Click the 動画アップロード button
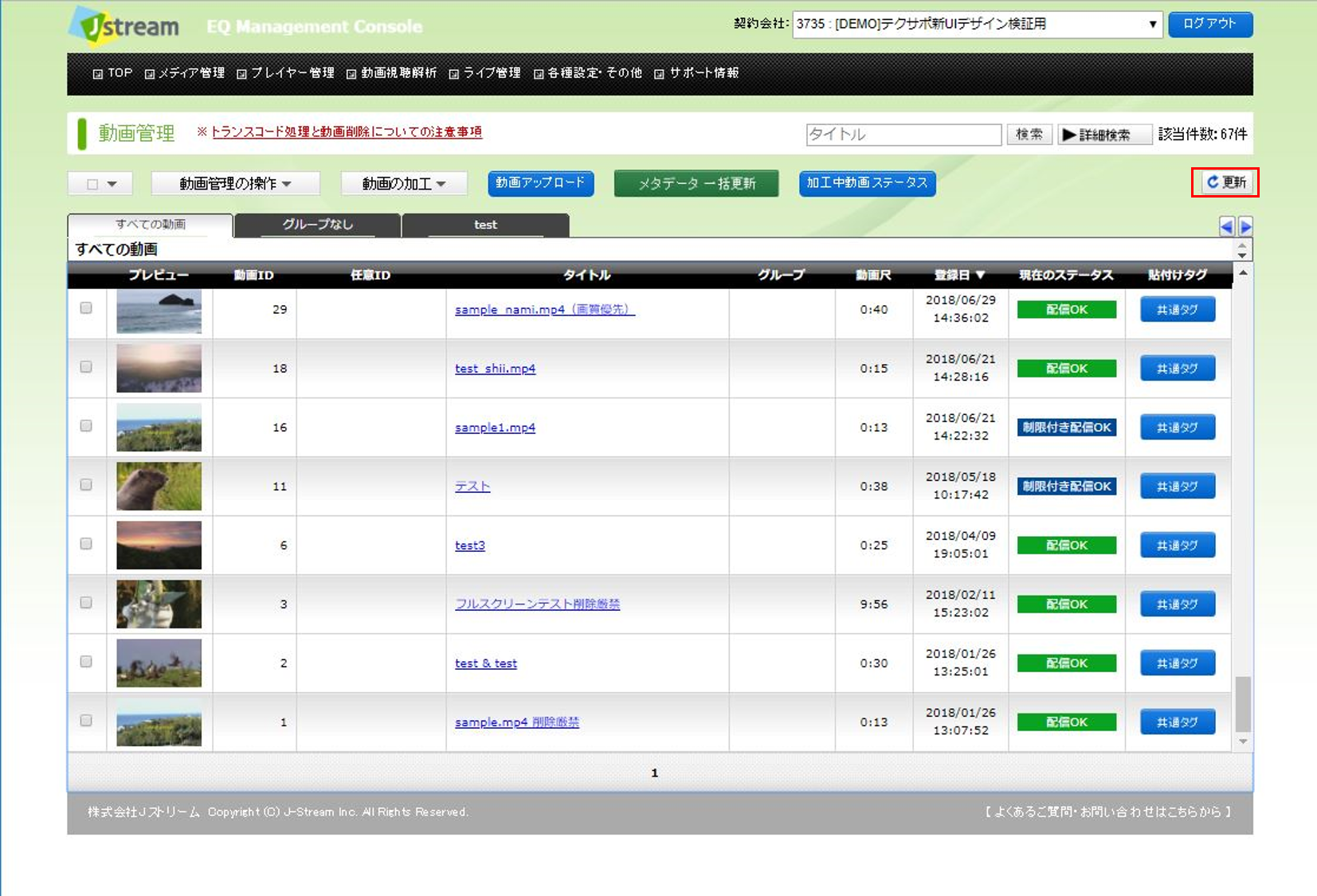The width and height of the screenshot is (1317, 896). tap(540, 183)
